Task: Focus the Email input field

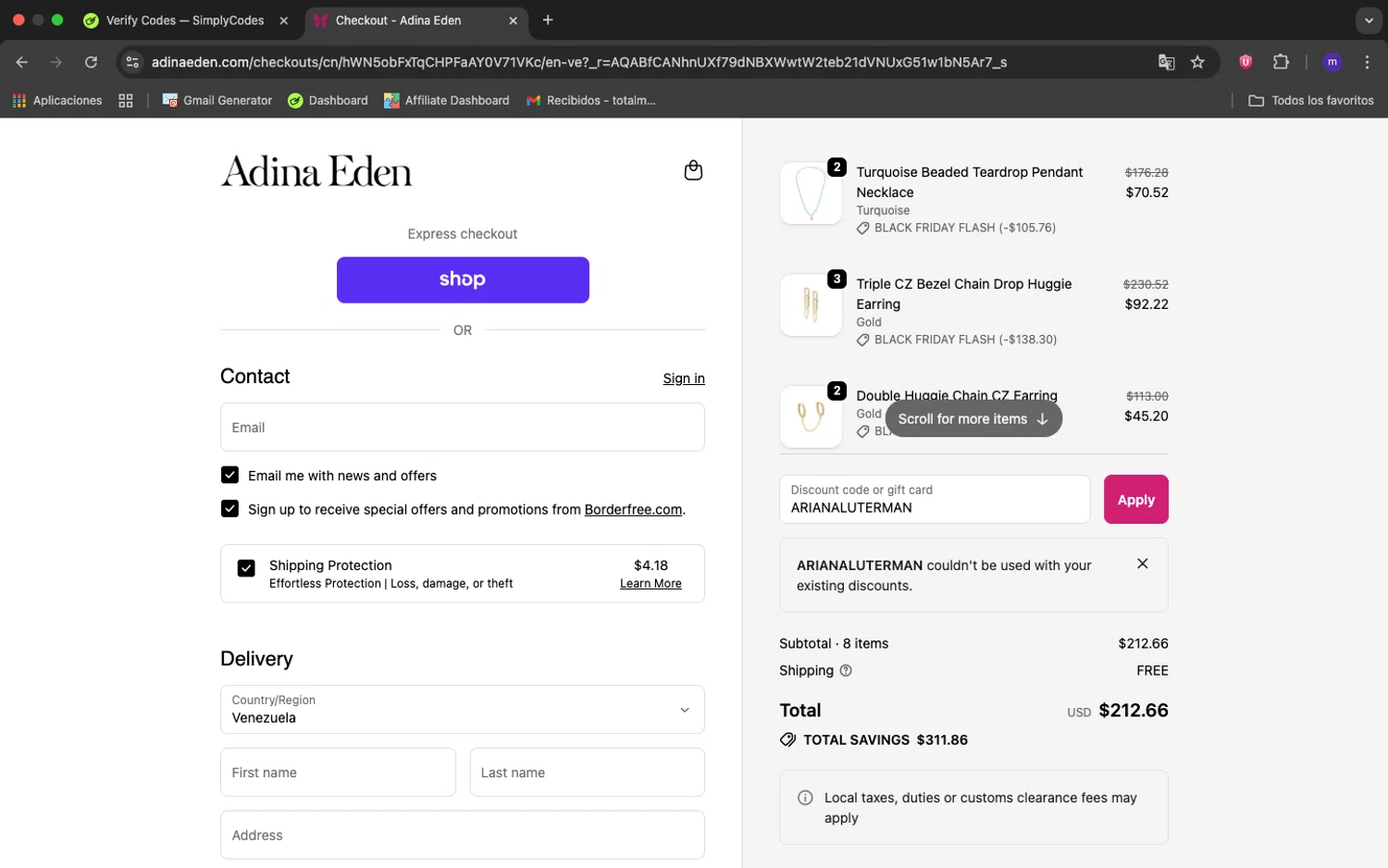Action: [463, 428]
